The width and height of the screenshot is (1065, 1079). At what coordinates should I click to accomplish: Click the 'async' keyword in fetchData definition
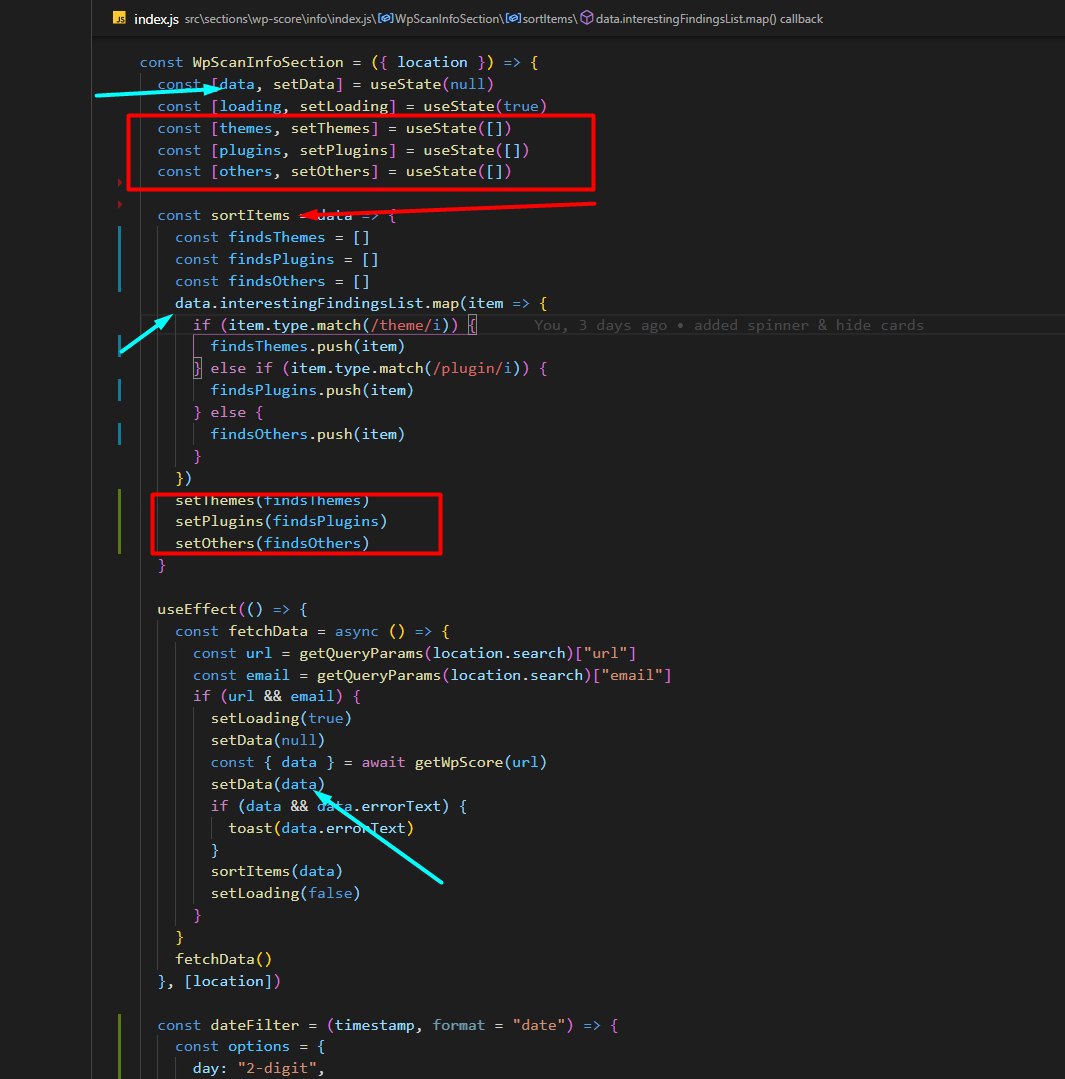click(x=356, y=632)
